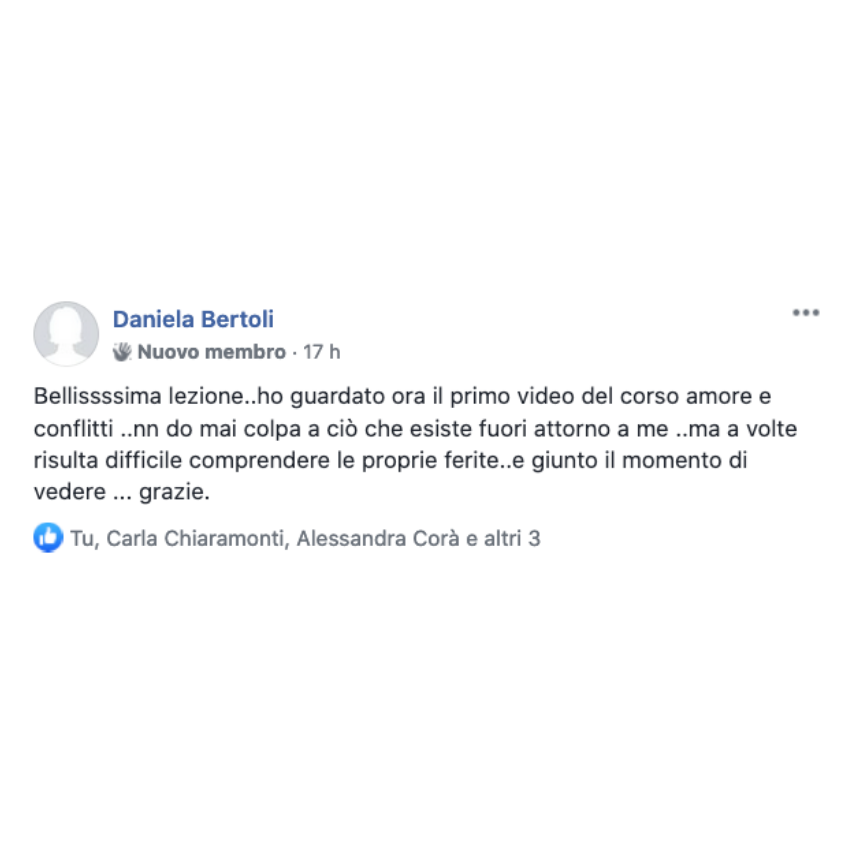
Task: Click the Nuovo membro badge label
Action: 211,352
